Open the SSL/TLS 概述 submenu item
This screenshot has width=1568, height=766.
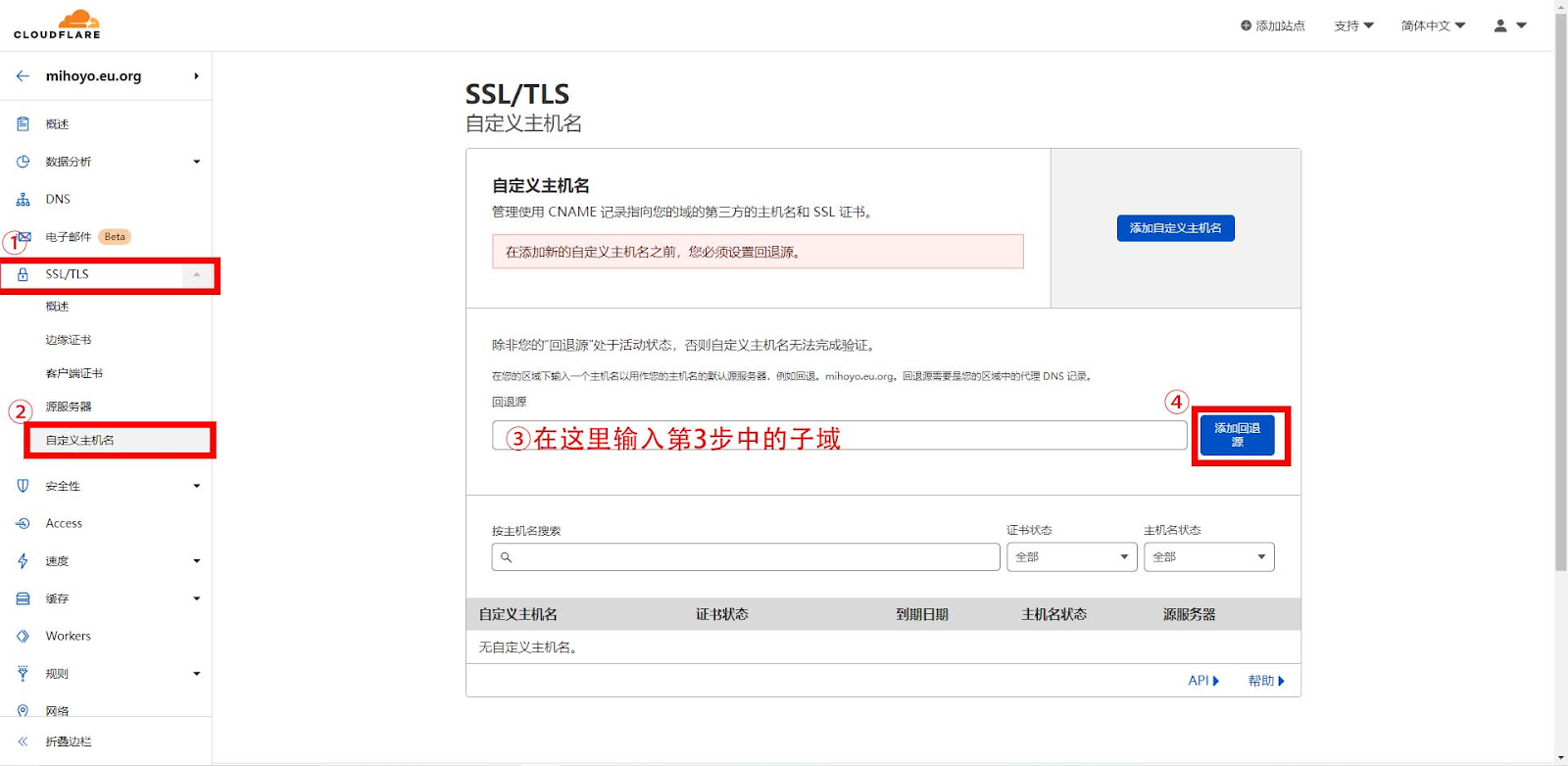coord(57,307)
